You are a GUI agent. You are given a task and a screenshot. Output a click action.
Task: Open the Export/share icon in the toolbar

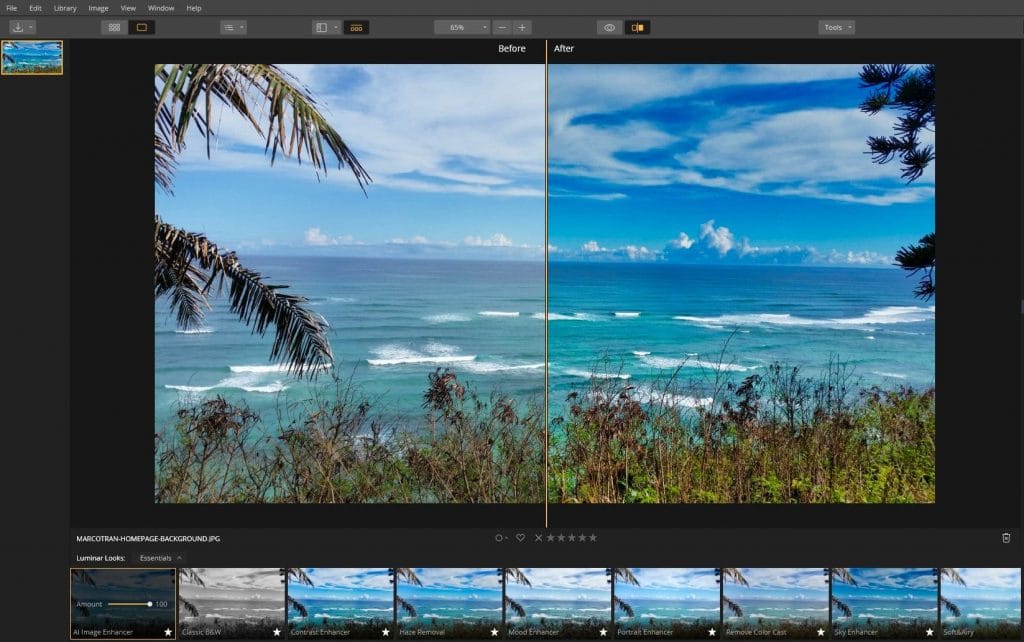[19, 27]
